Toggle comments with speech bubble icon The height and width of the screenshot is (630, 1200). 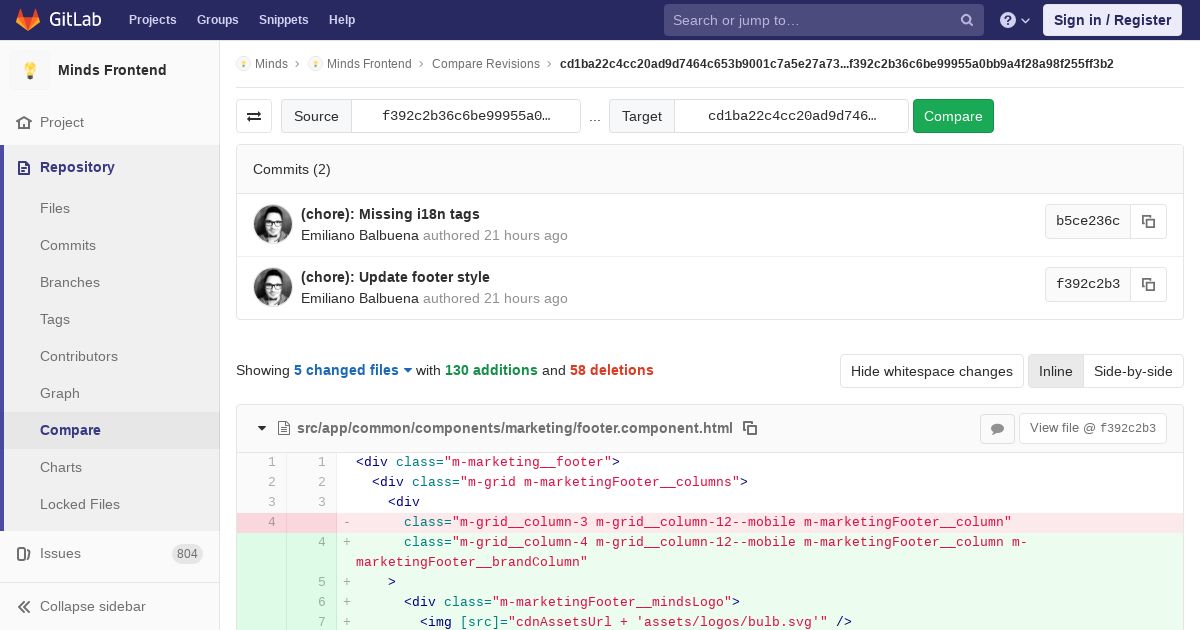tap(997, 428)
